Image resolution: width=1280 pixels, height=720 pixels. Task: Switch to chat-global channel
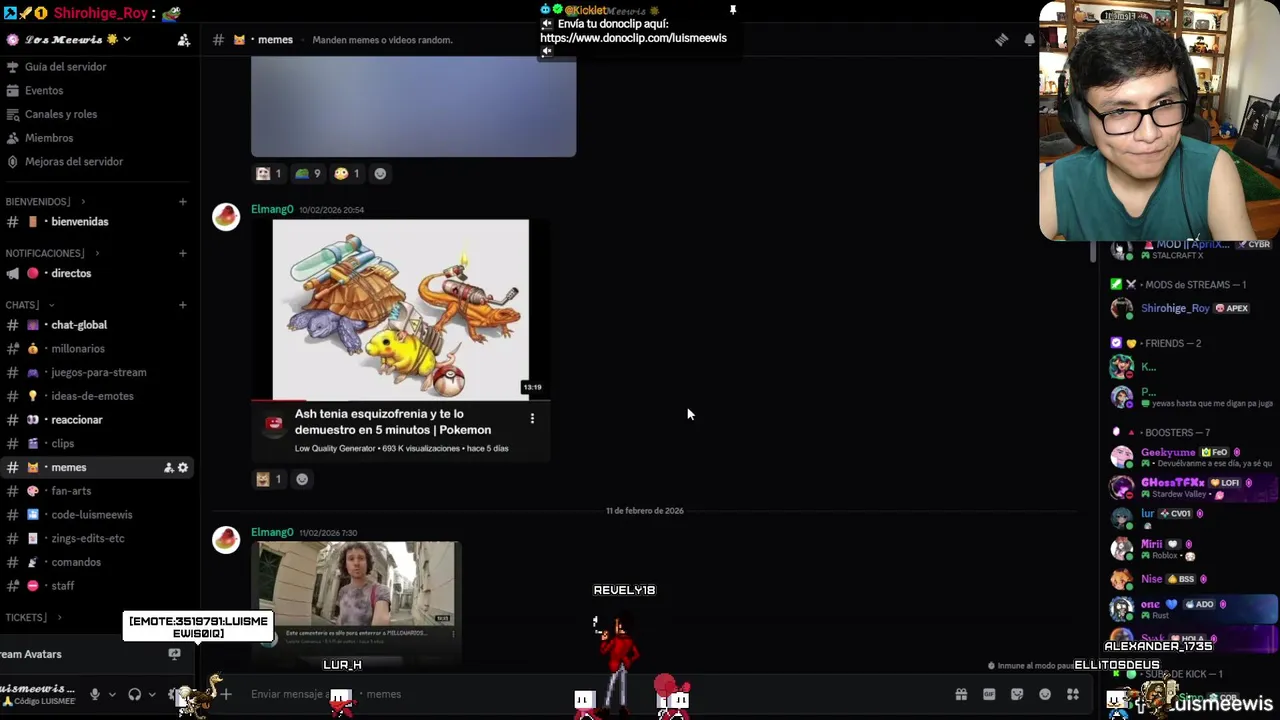[98, 325]
